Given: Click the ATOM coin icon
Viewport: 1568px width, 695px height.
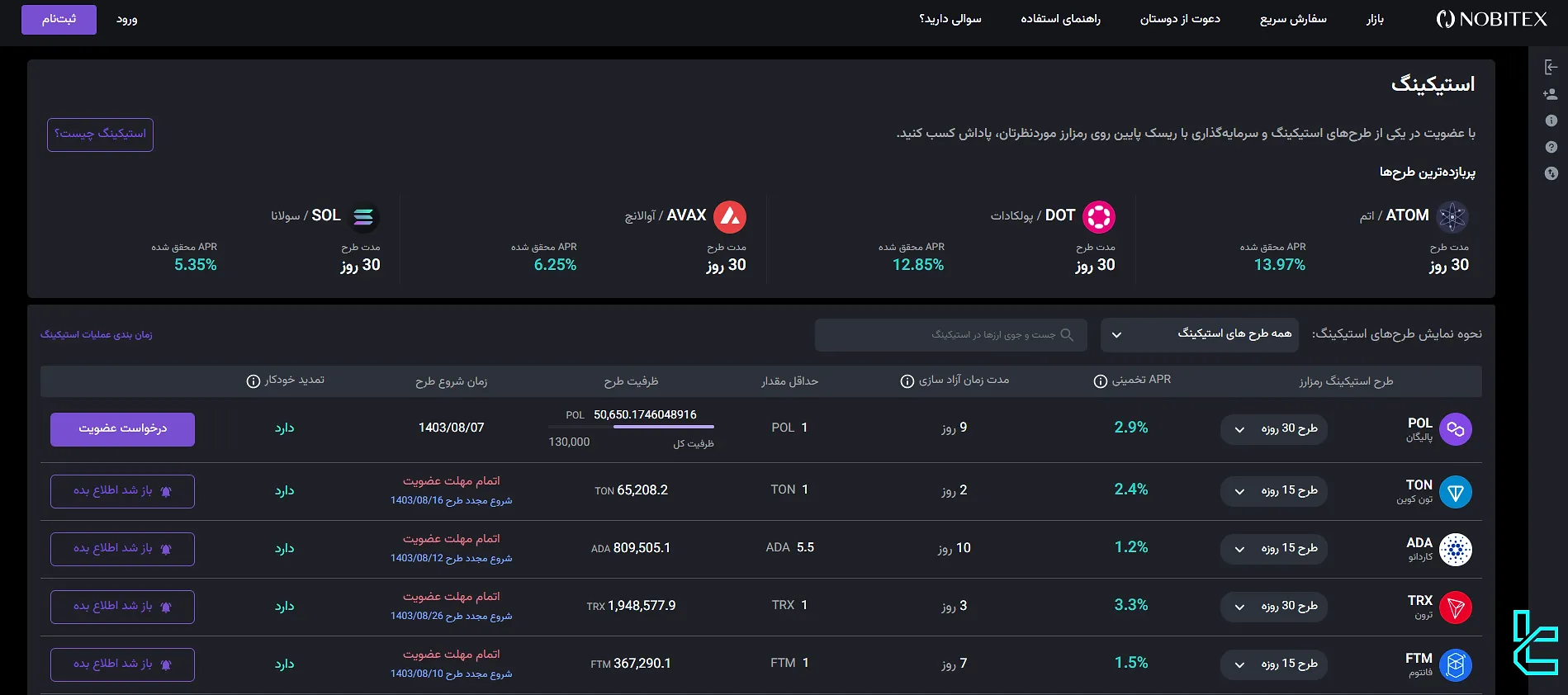Looking at the screenshot, I should (1452, 217).
